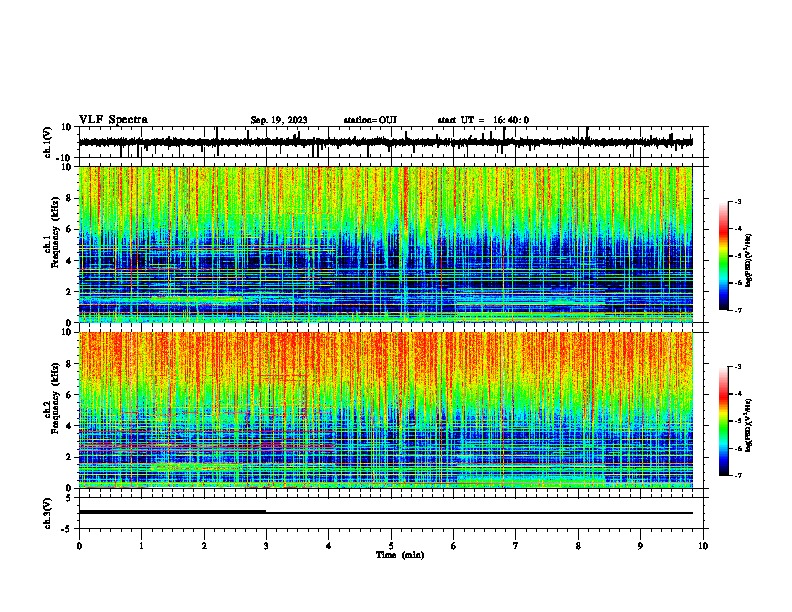Click the "6" kHz tick on ch.1 frequency axis
792x612 pixels.
coord(69,229)
